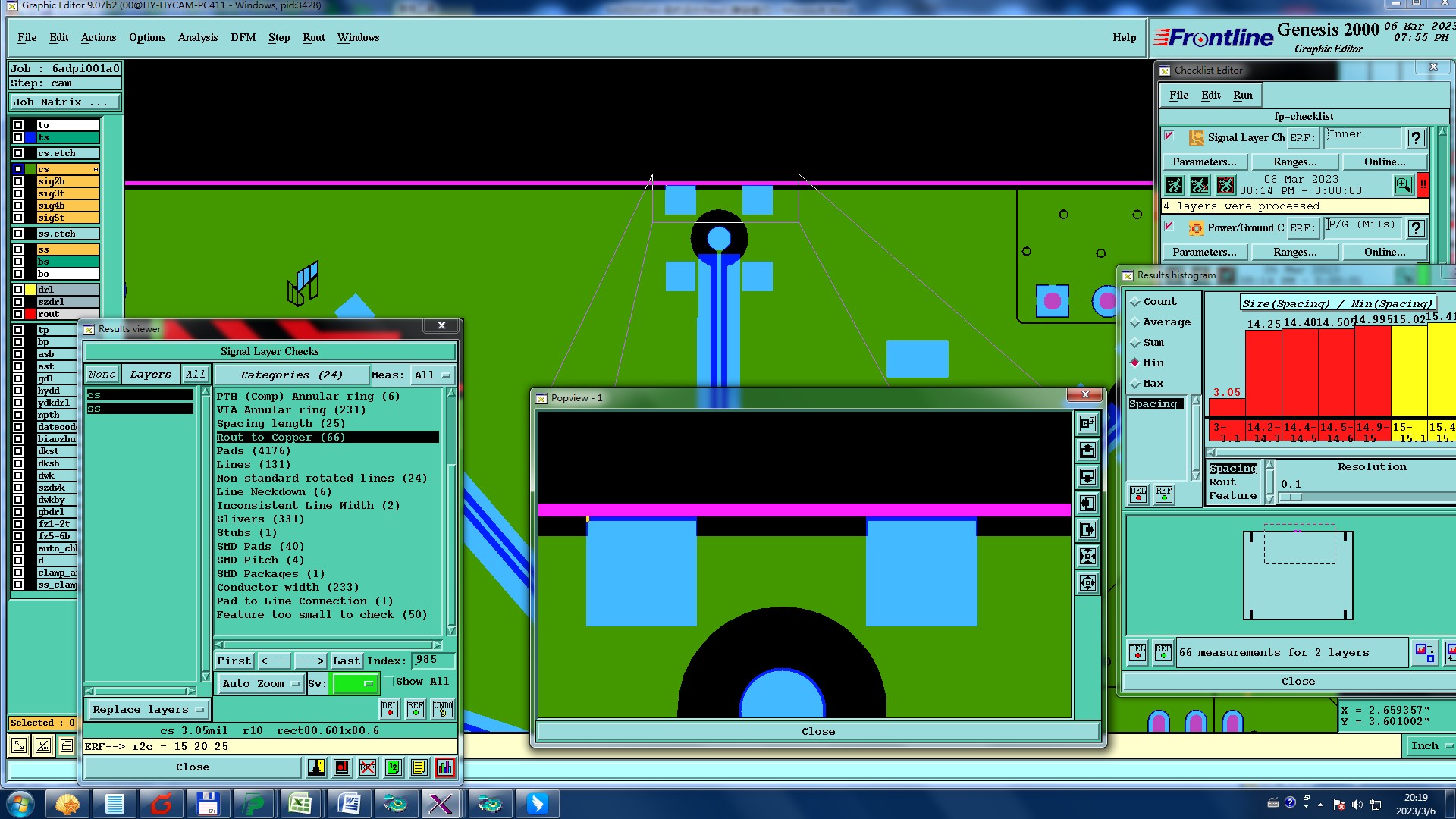The height and width of the screenshot is (819, 1456).
Task: Click the Job Matrix button
Action: point(64,102)
